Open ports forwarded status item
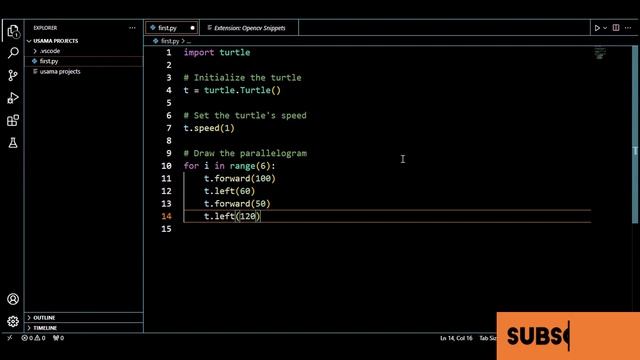This screenshot has height=360, width=640. pos(58,338)
